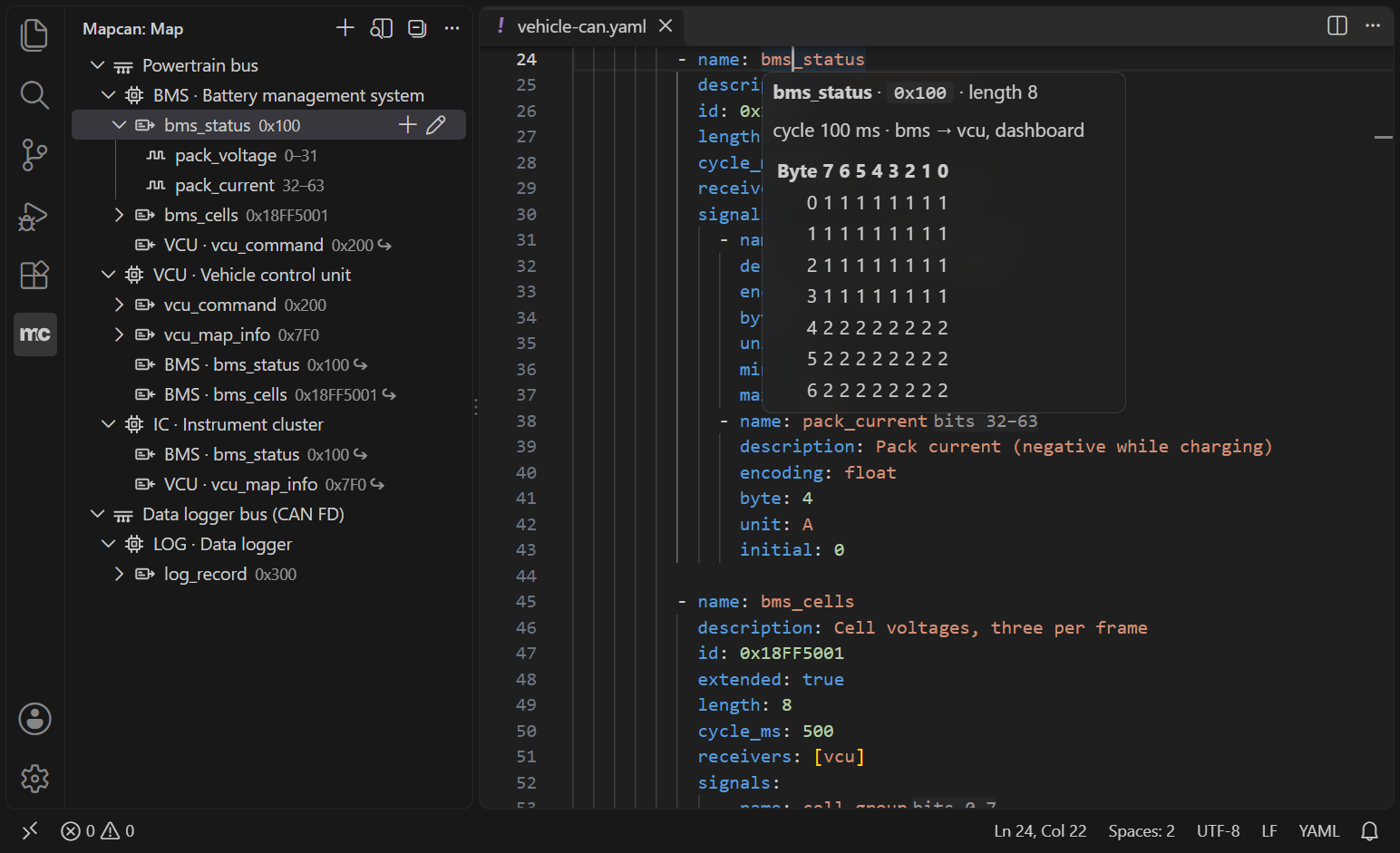Collapse the BMS Battery management system node
The image size is (1400, 853).
pos(109,95)
